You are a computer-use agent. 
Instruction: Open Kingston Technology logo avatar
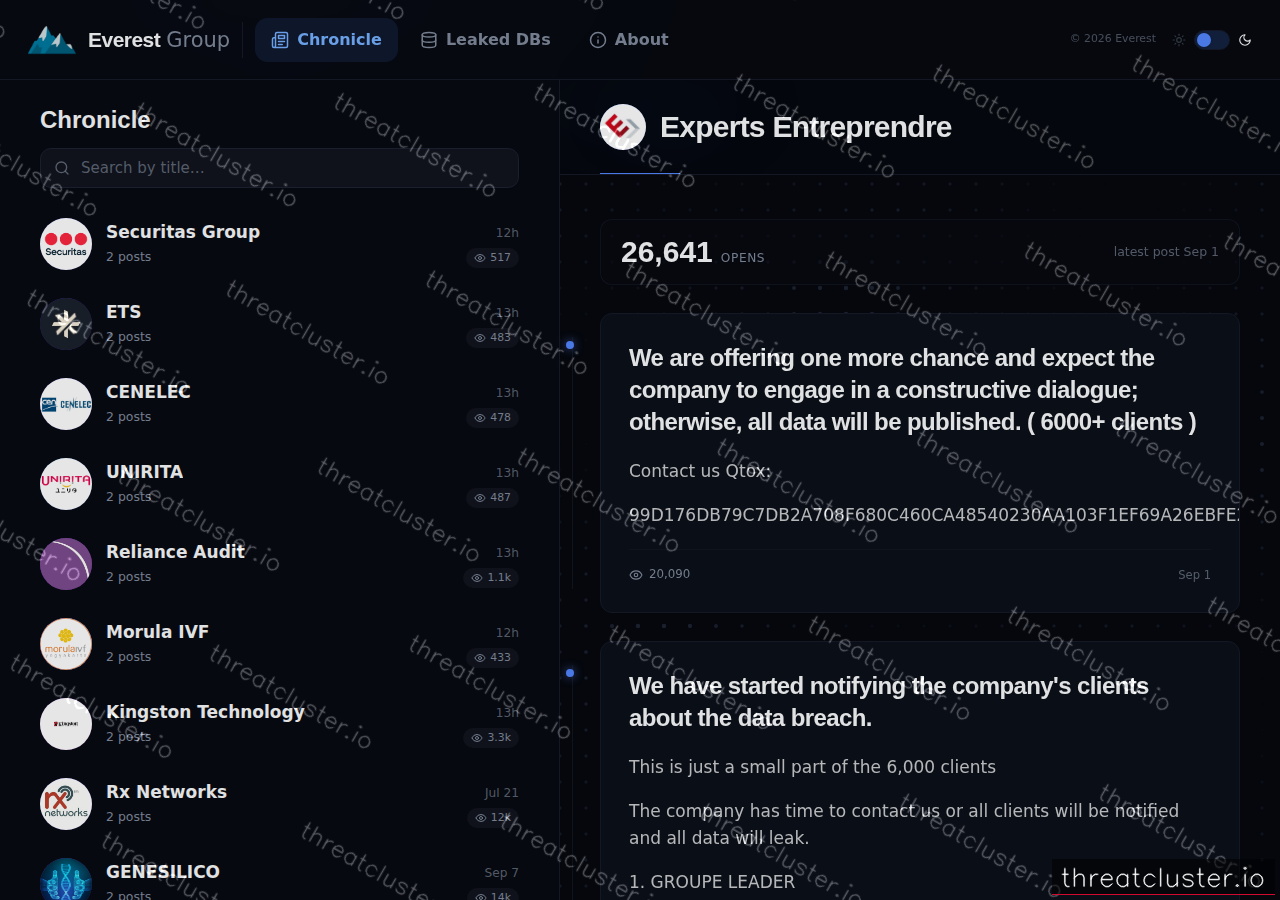[x=66, y=724]
